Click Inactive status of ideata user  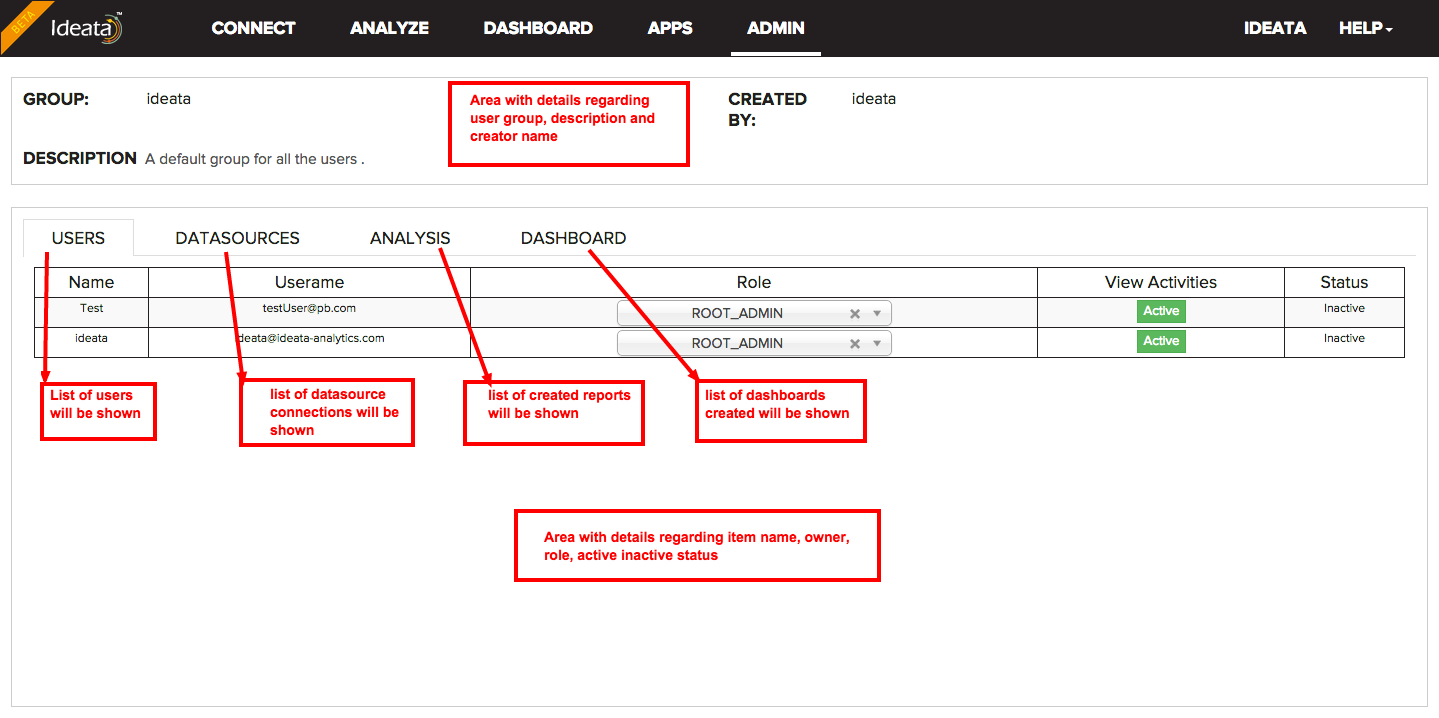(1344, 339)
